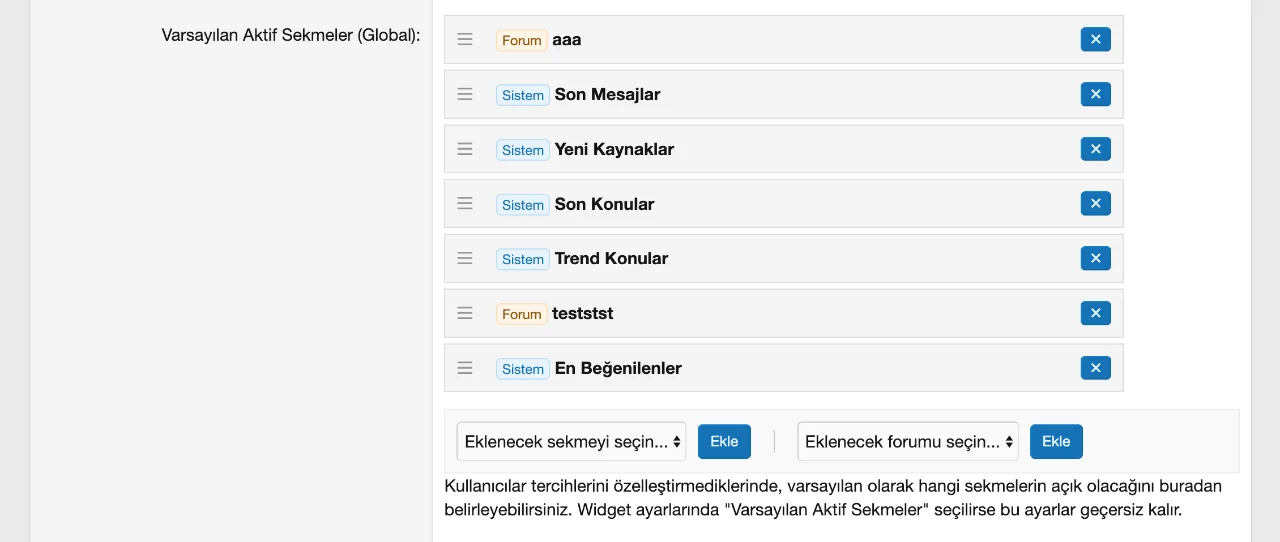1280x542 pixels.
Task: Click drag handle of 'Son Konular'
Action: pos(465,204)
